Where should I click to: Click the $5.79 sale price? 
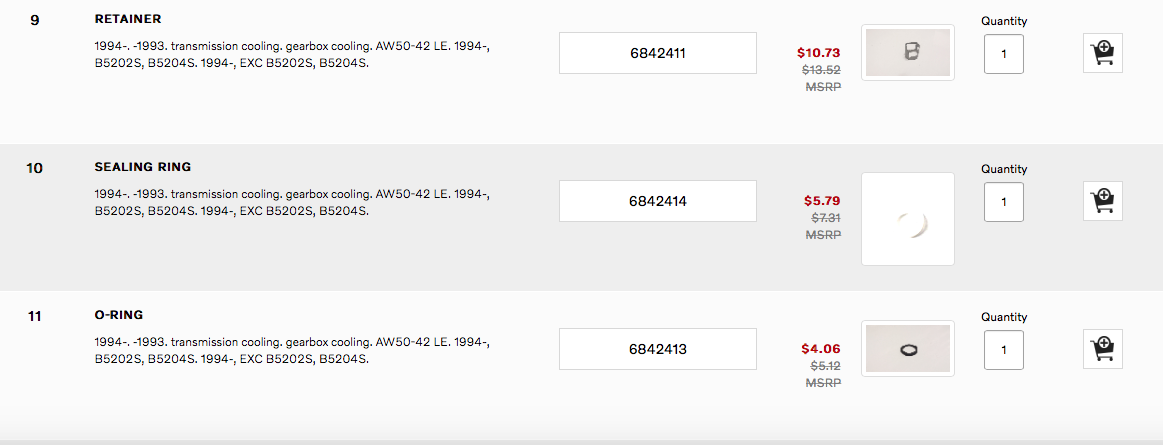click(821, 201)
